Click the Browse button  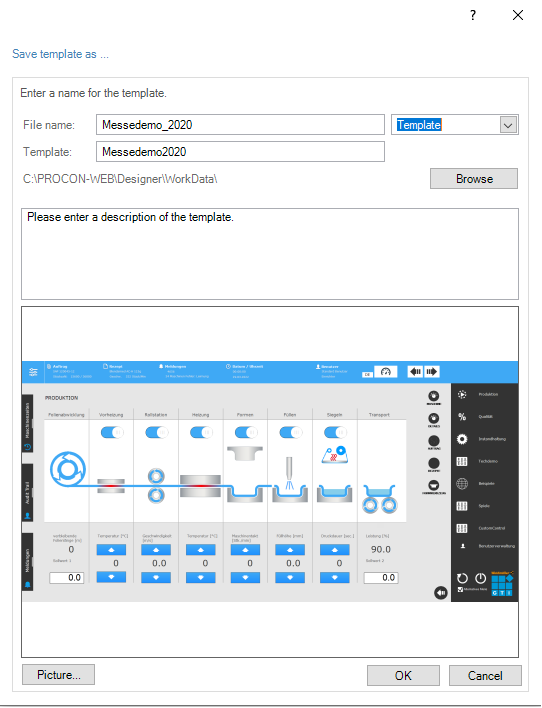[x=474, y=179]
